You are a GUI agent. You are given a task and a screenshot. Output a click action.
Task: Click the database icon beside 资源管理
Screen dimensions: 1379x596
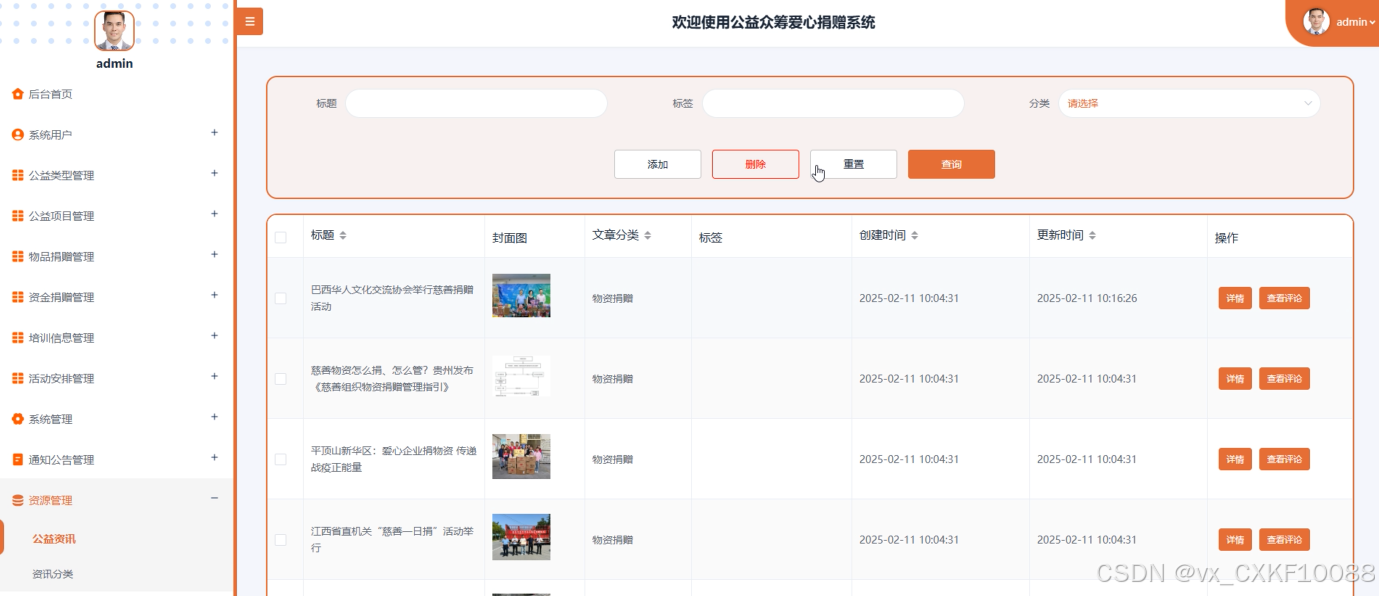(17, 500)
